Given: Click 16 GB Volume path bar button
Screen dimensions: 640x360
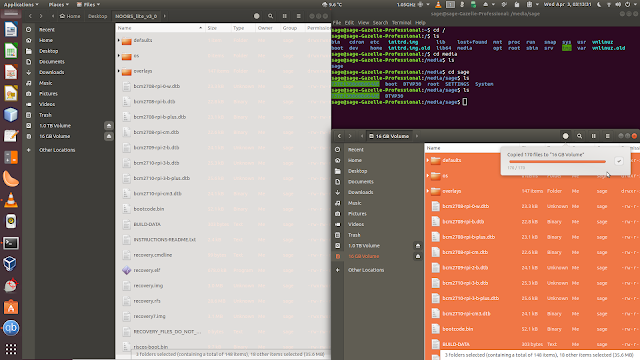Looking at the screenshot, I should [389, 136].
